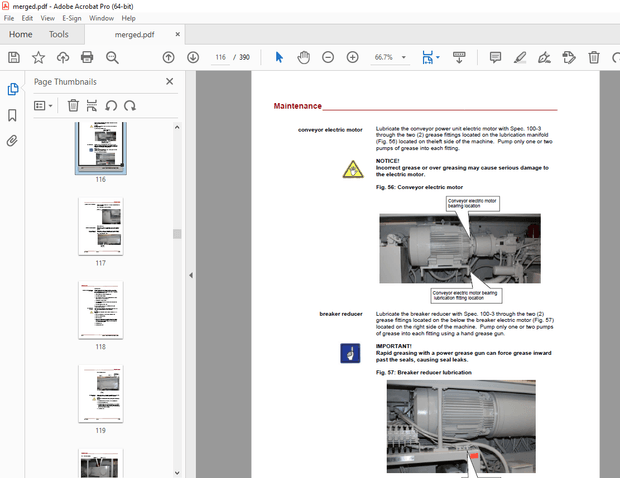620x478 pixels.
Task: Switch to the Home tab
Action: (21, 34)
